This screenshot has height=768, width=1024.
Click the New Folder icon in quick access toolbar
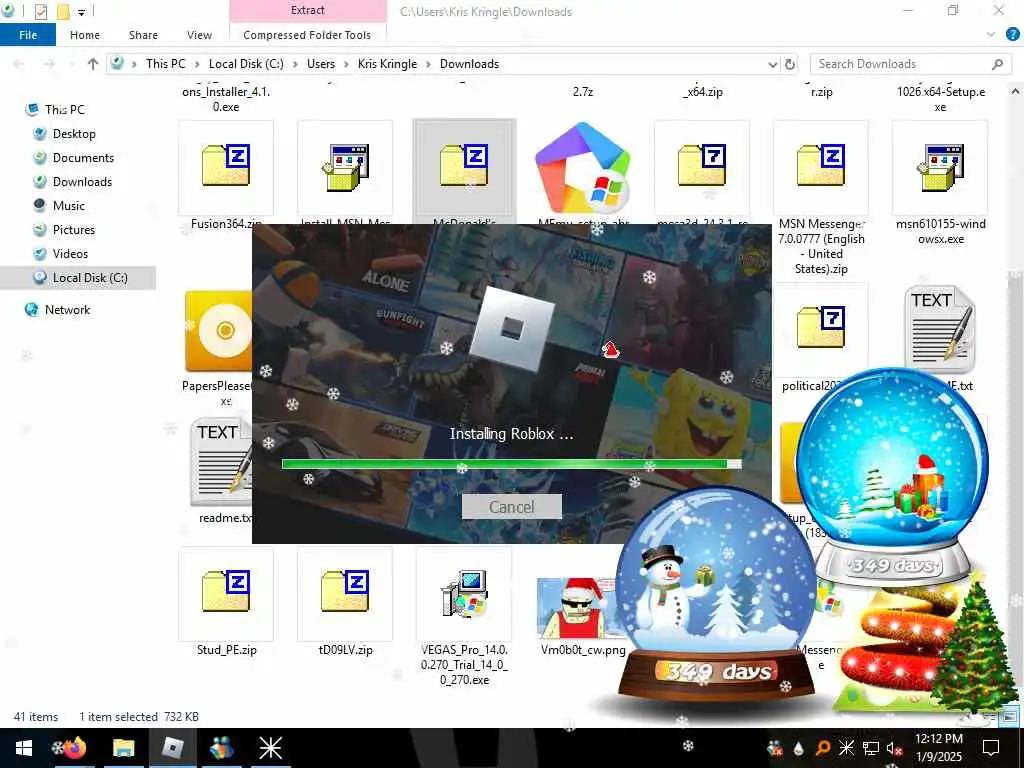click(63, 11)
